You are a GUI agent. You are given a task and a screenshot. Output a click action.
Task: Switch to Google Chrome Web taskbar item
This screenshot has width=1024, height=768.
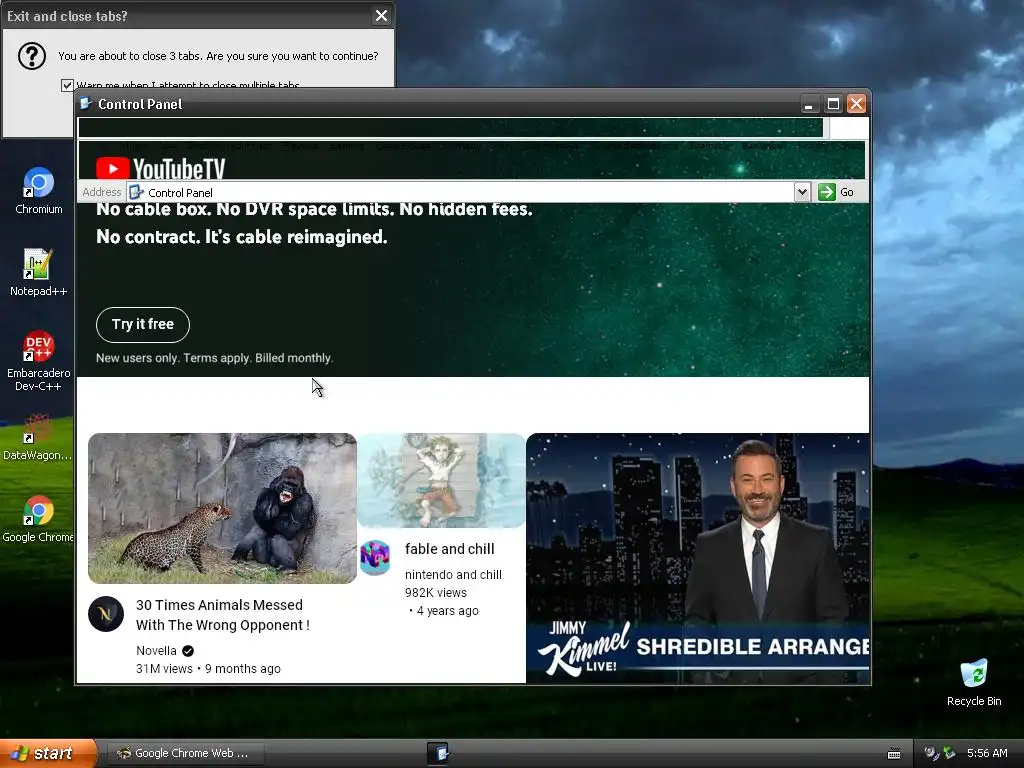[x=185, y=753]
